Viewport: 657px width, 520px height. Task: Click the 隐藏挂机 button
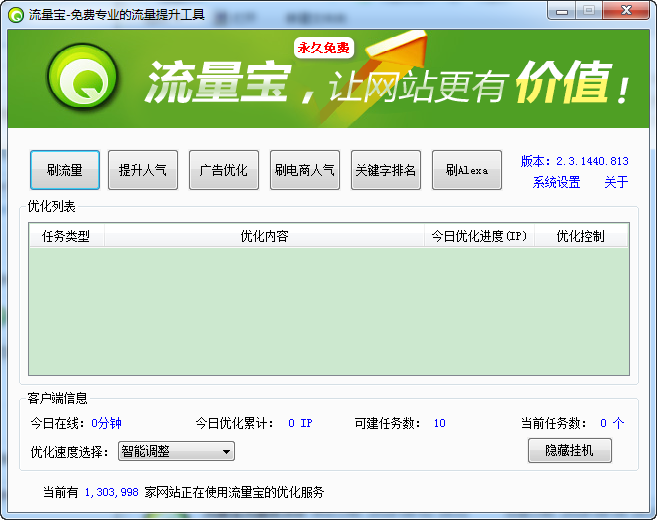tap(569, 450)
